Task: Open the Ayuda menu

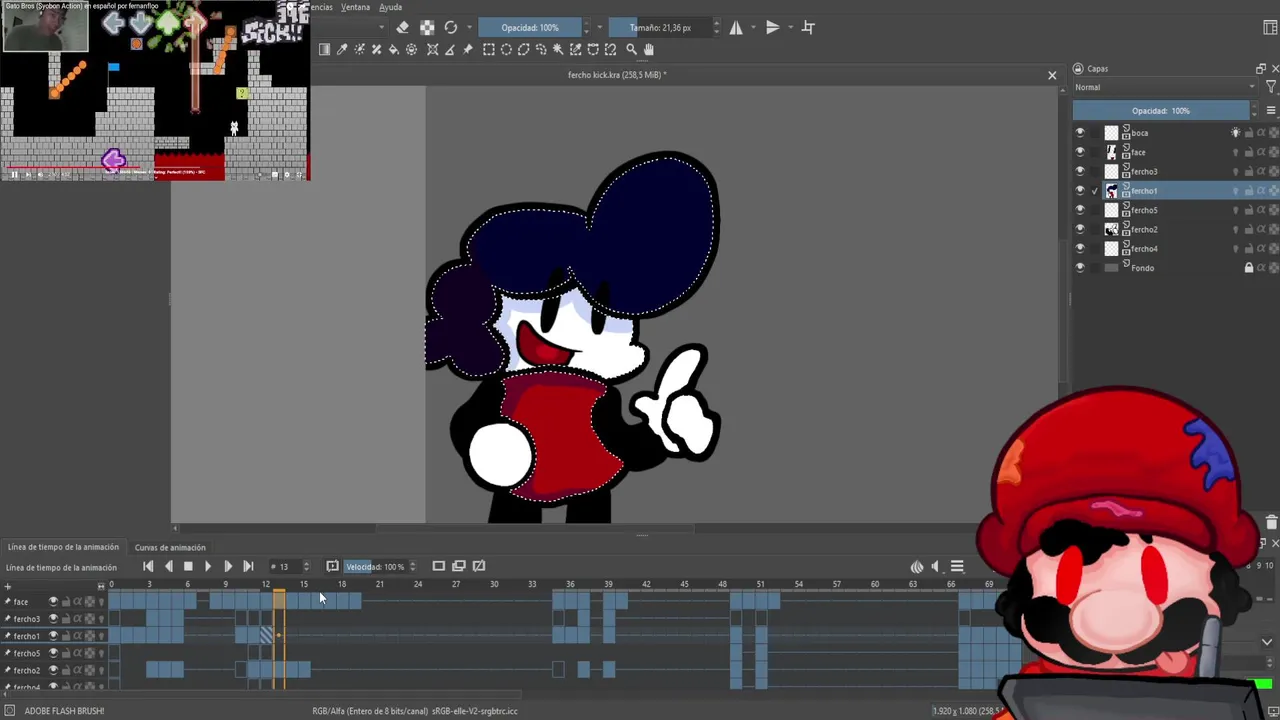Action: (x=391, y=7)
